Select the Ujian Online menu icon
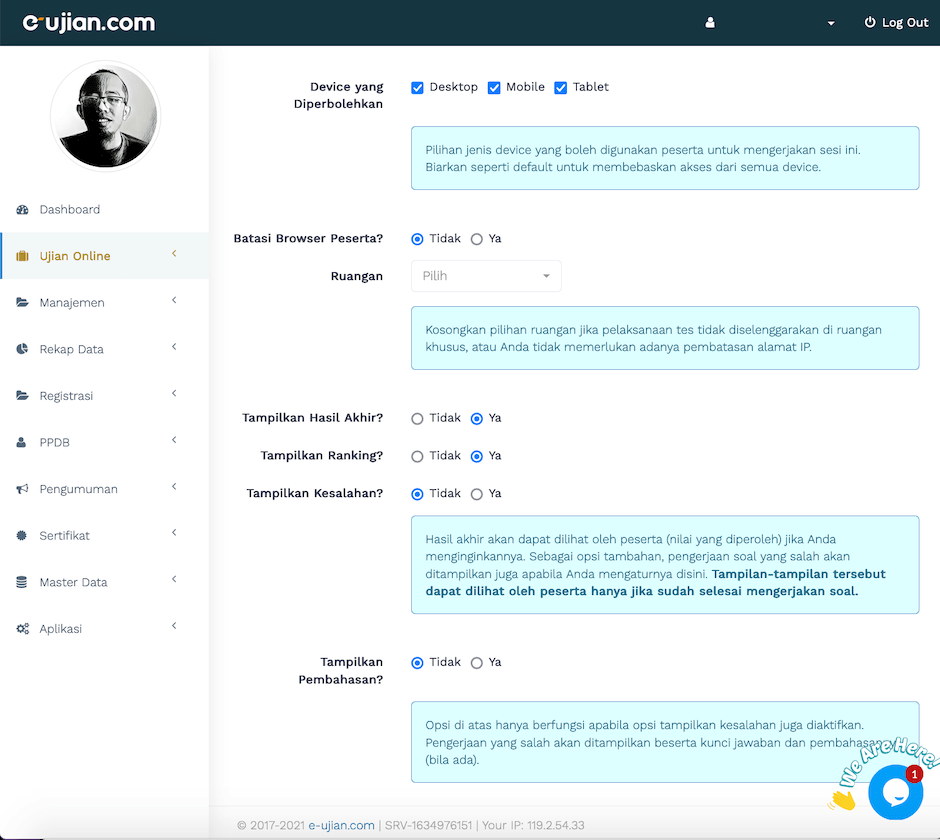 point(22,256)
